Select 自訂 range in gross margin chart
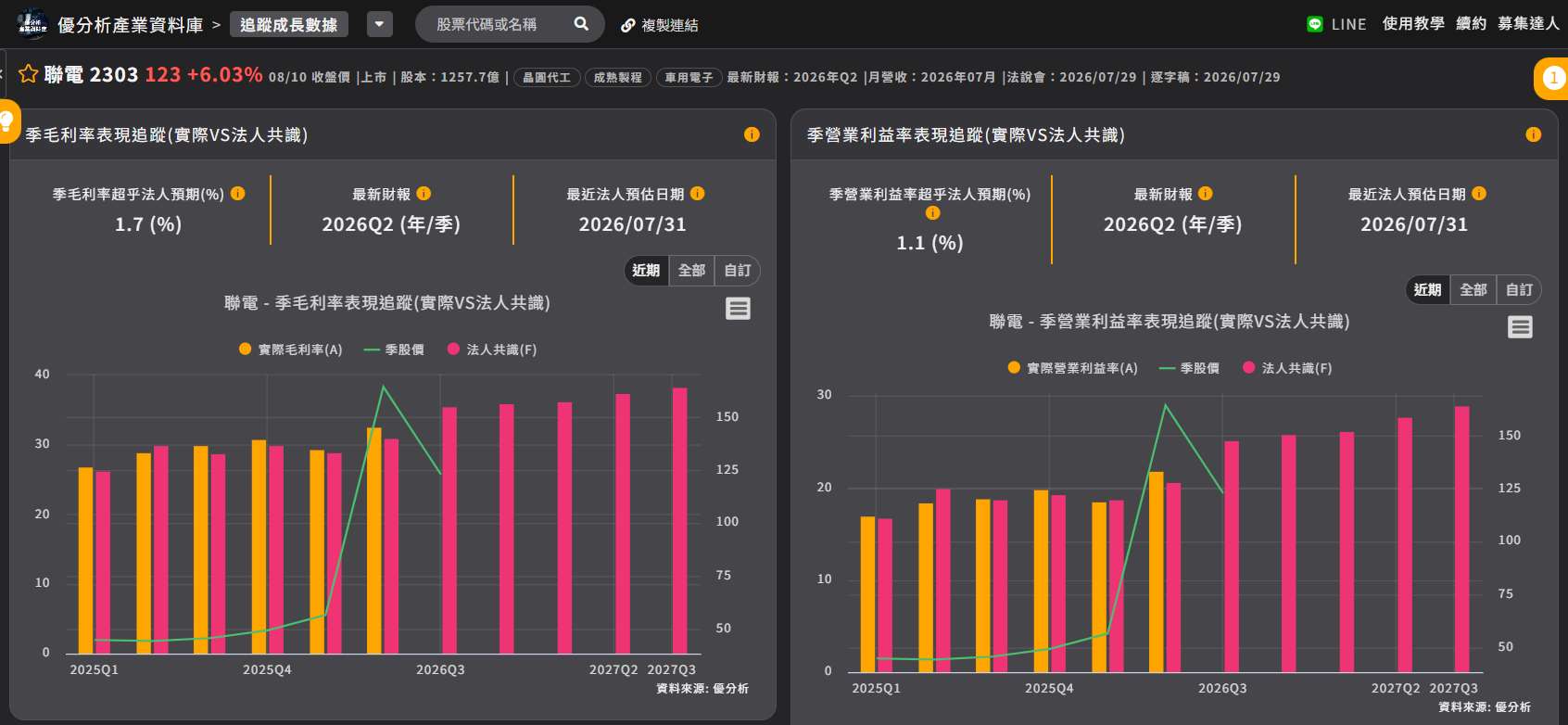Image resolution: width=1568 pixels, height=725 pixels. 738,271
